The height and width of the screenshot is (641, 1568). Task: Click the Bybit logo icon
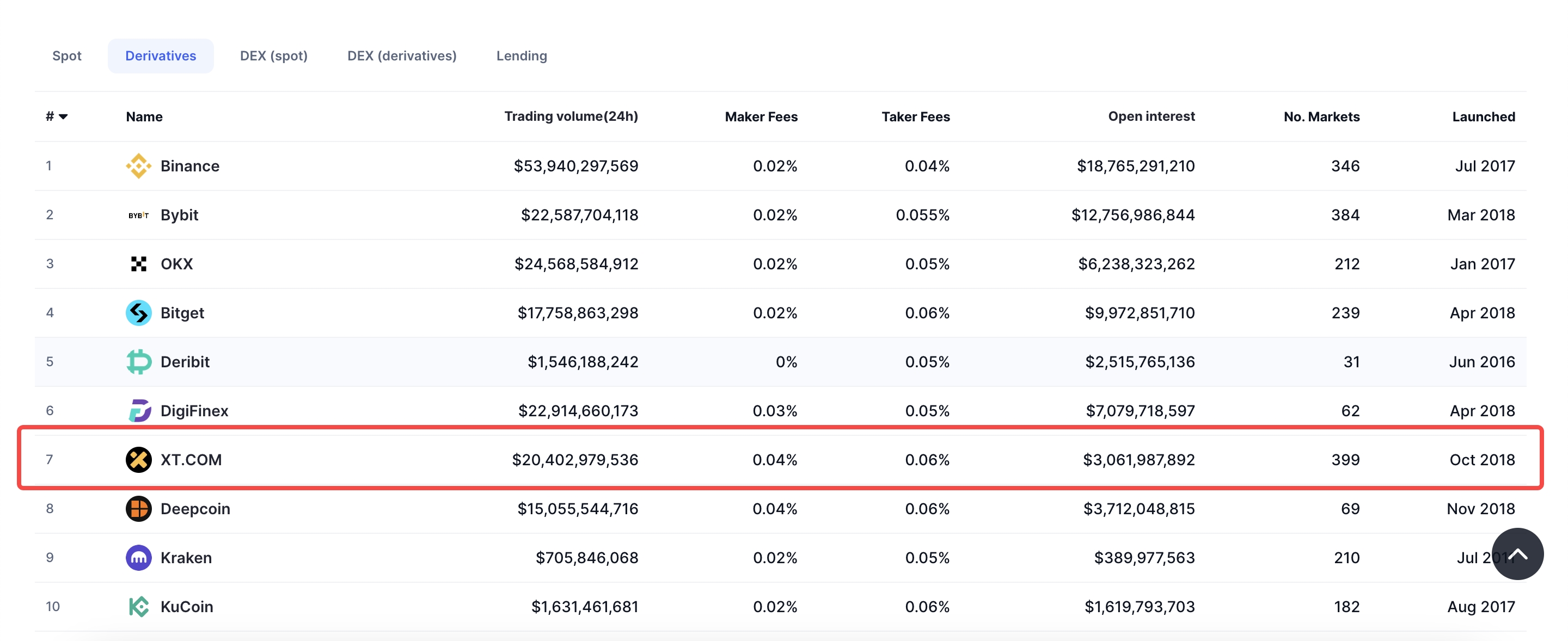[138, 215]
